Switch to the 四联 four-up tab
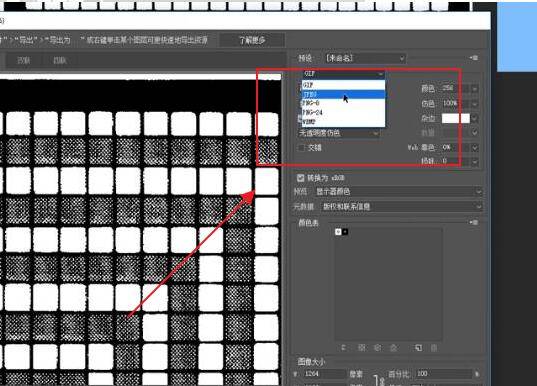Image resolution: width=537 pixels, height=386 pixels. coord(60,61)
